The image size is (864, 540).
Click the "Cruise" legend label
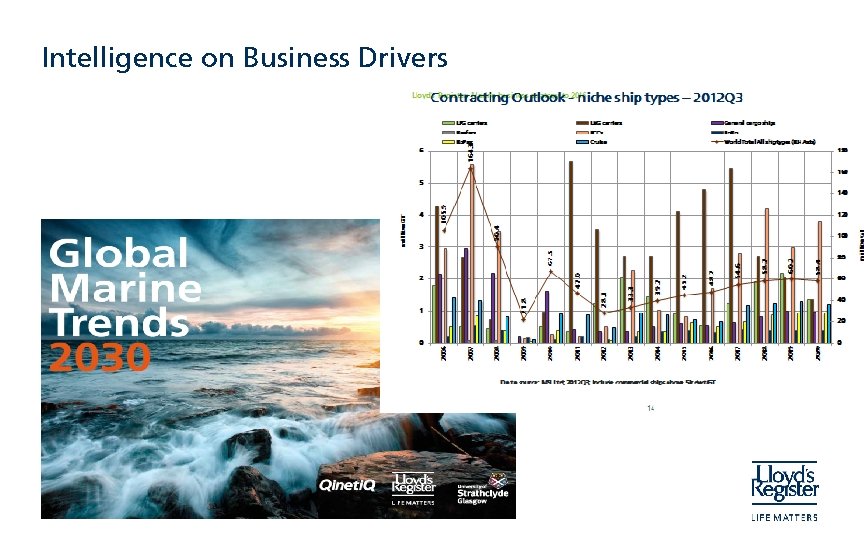[598, 142]
